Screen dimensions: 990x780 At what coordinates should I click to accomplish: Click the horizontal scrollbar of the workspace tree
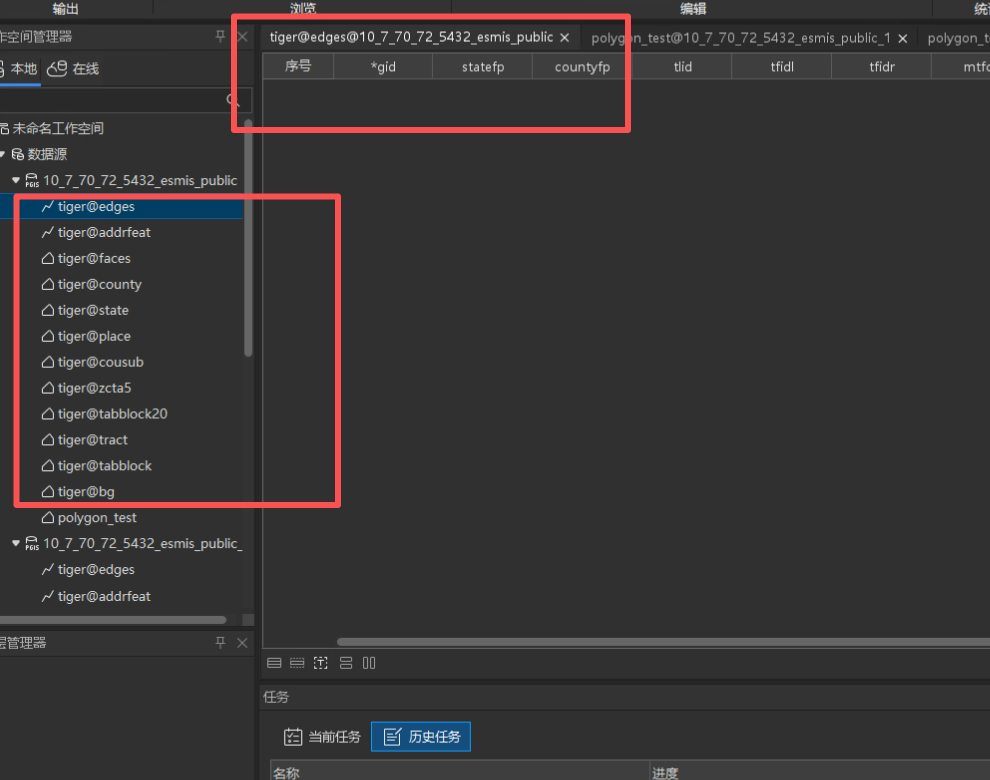click(112, 620)
